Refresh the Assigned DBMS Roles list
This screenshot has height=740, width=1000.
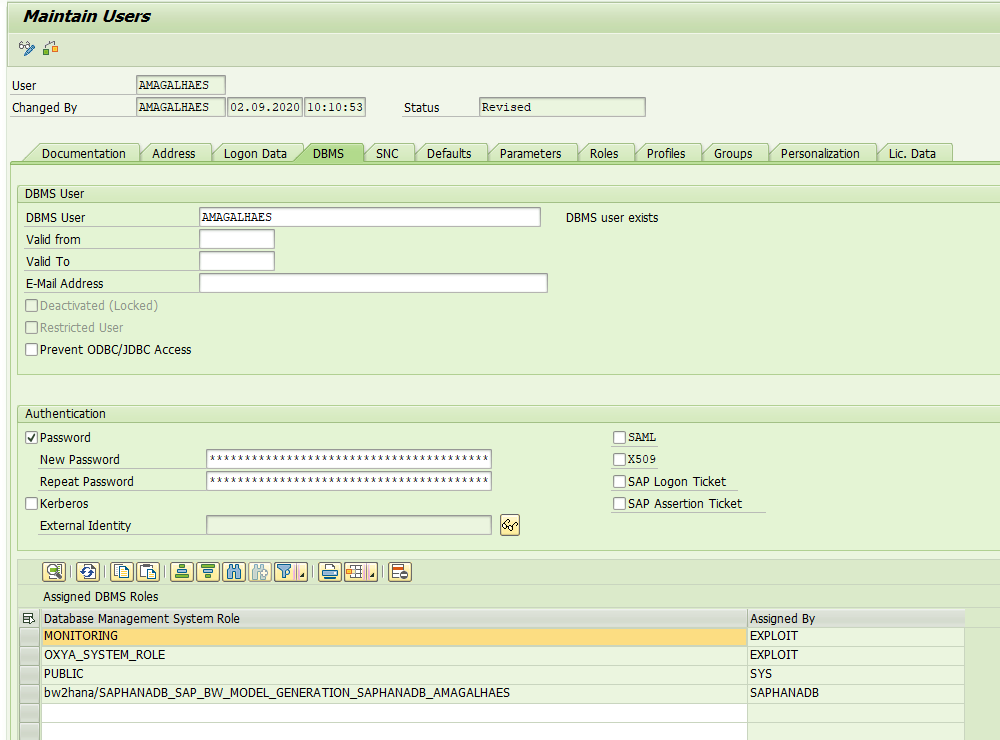88,572
